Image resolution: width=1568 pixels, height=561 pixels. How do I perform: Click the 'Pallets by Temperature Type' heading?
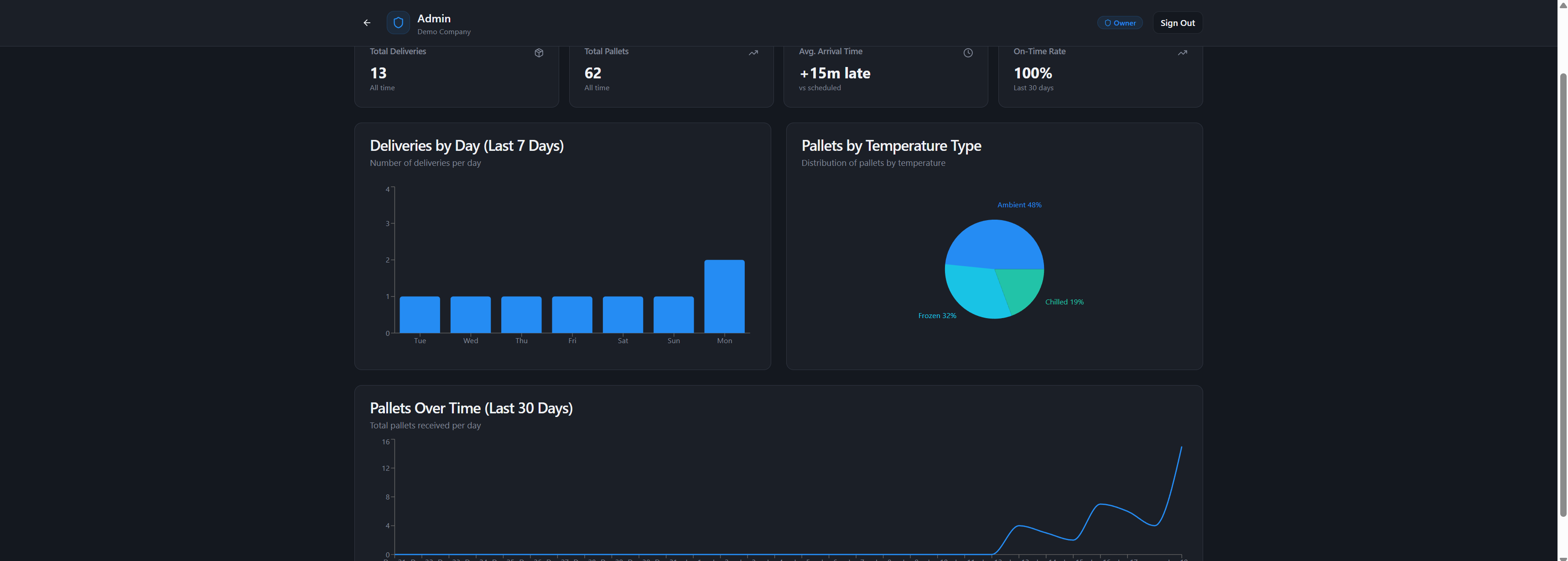(891, 145)
